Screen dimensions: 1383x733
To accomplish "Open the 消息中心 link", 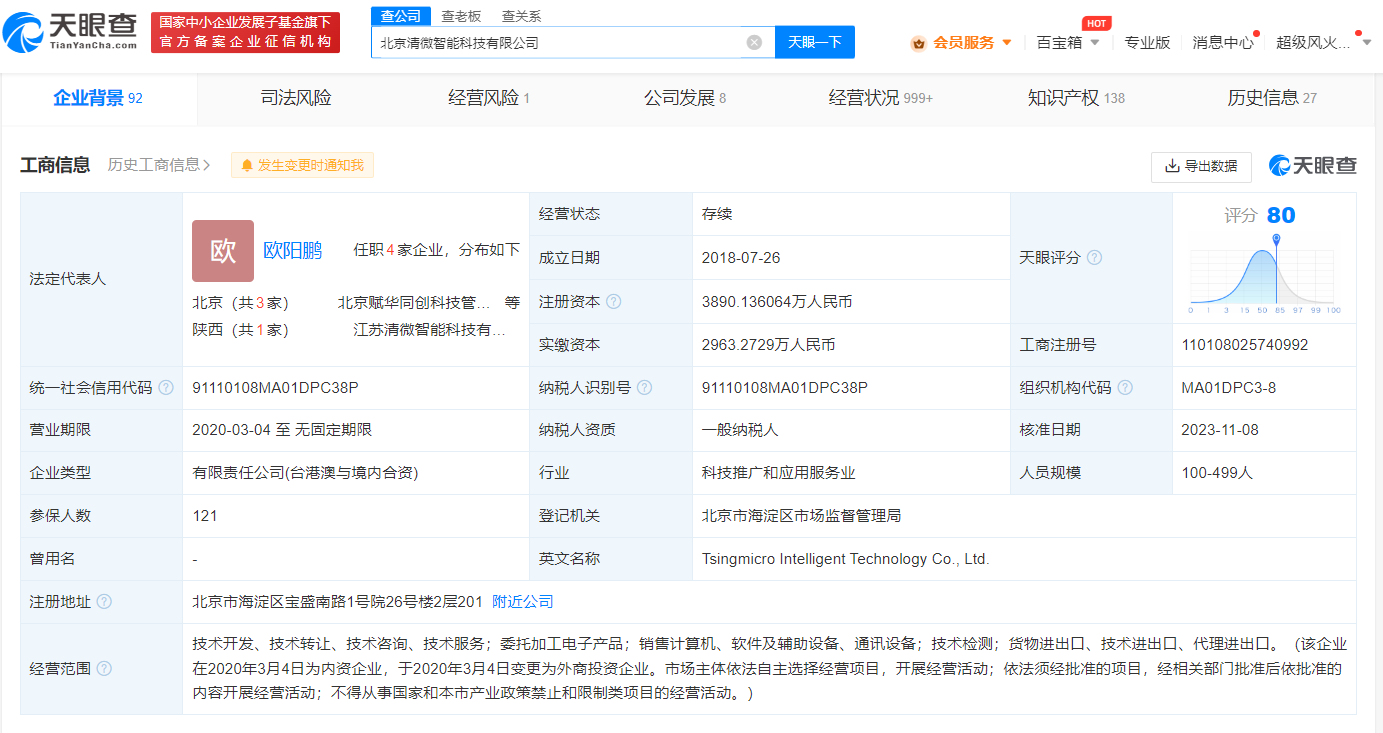I will pyautogui.click(x=1222, y=42).
